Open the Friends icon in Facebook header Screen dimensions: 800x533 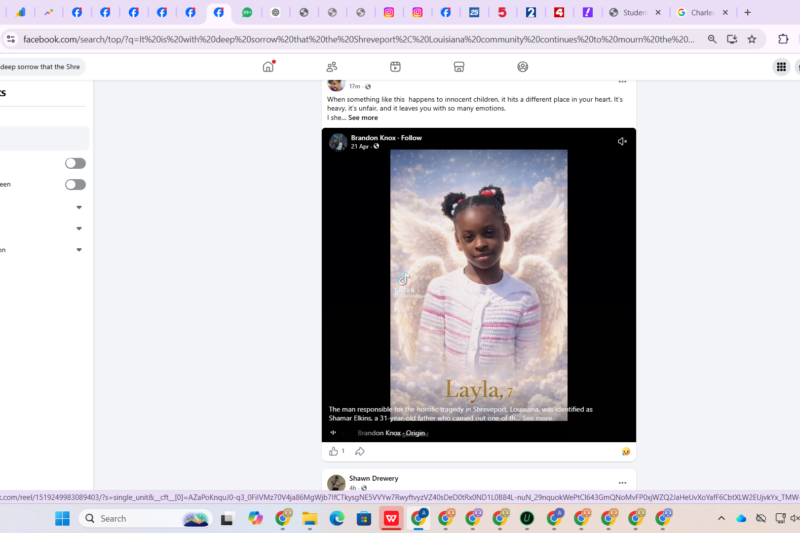332,67
